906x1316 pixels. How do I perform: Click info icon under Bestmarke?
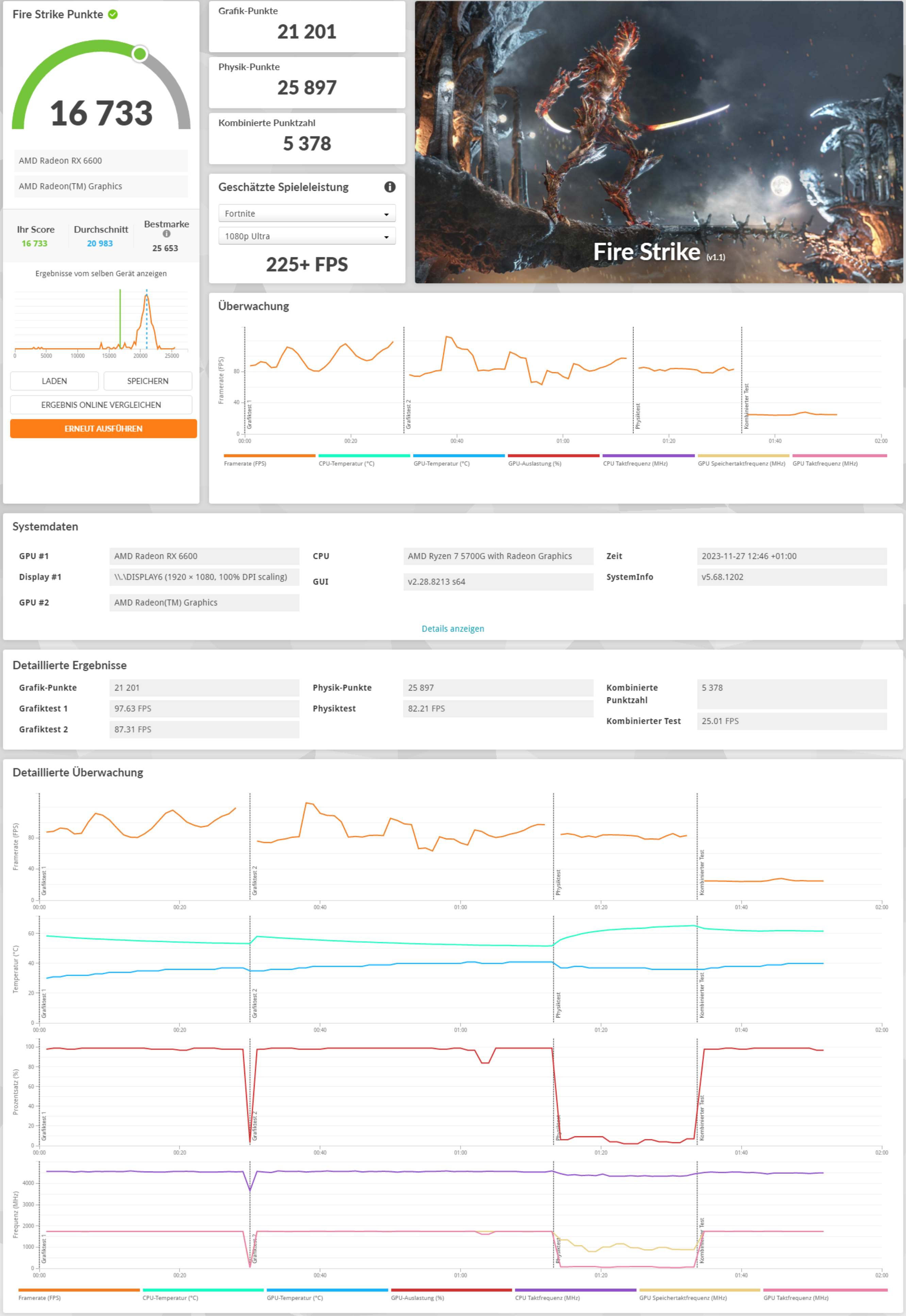[x=166, y=233]
